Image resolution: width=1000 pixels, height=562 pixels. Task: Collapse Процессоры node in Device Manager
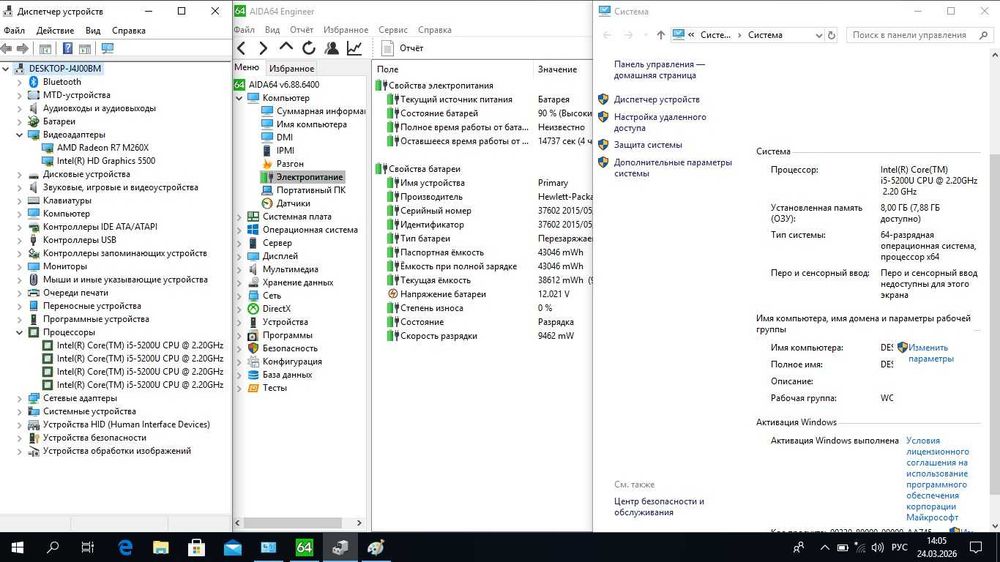19,332
